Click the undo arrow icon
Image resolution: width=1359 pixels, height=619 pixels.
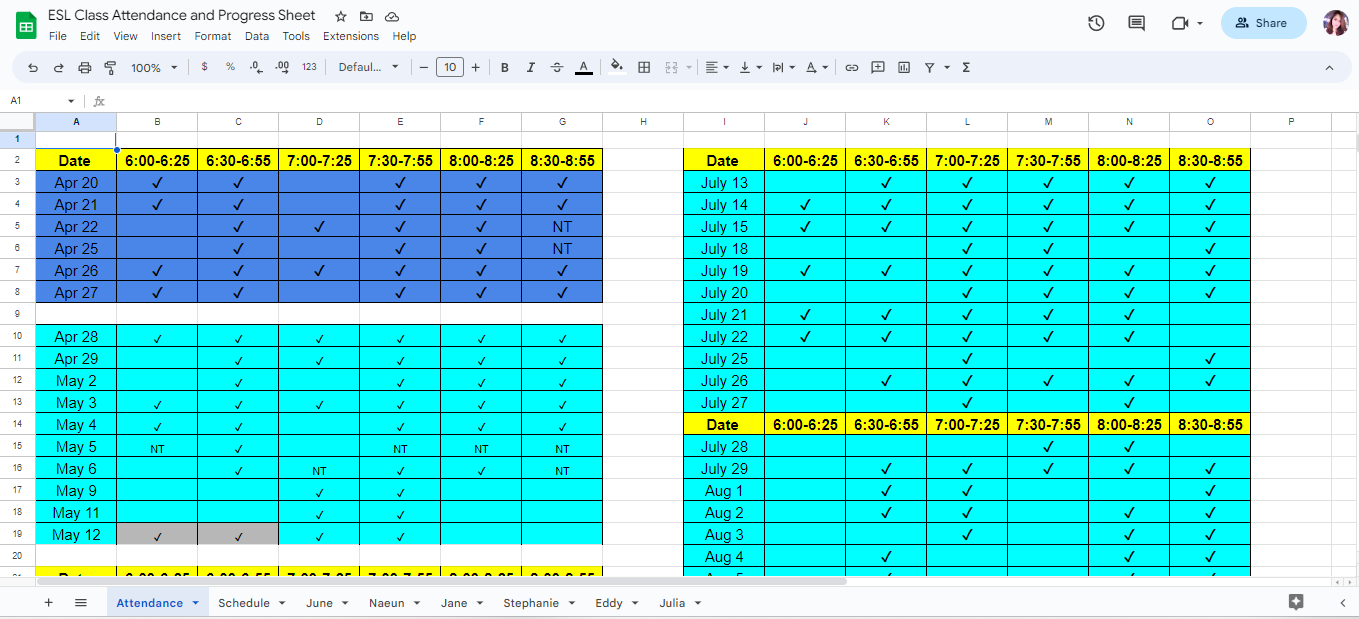[x=33, y=68]
